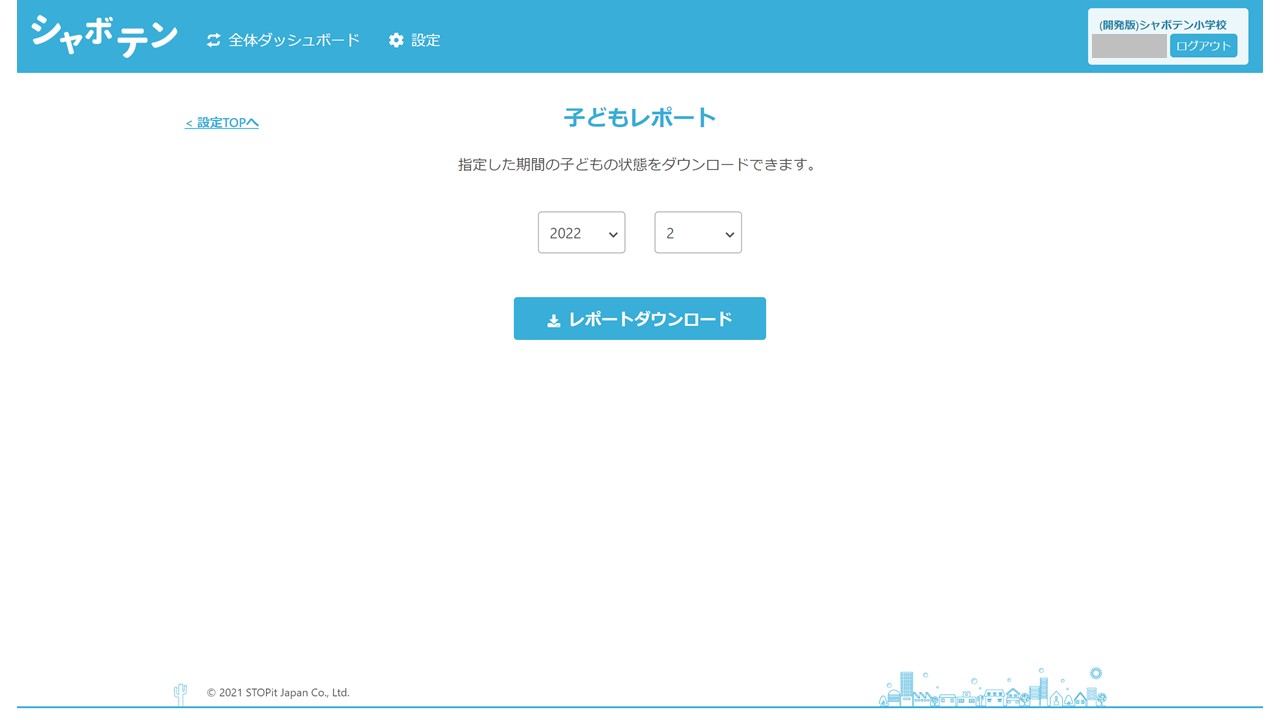The image size is (1280, 720).
Task: Open 全体ダッシュボード from the header
Action: tap(294, 40)
